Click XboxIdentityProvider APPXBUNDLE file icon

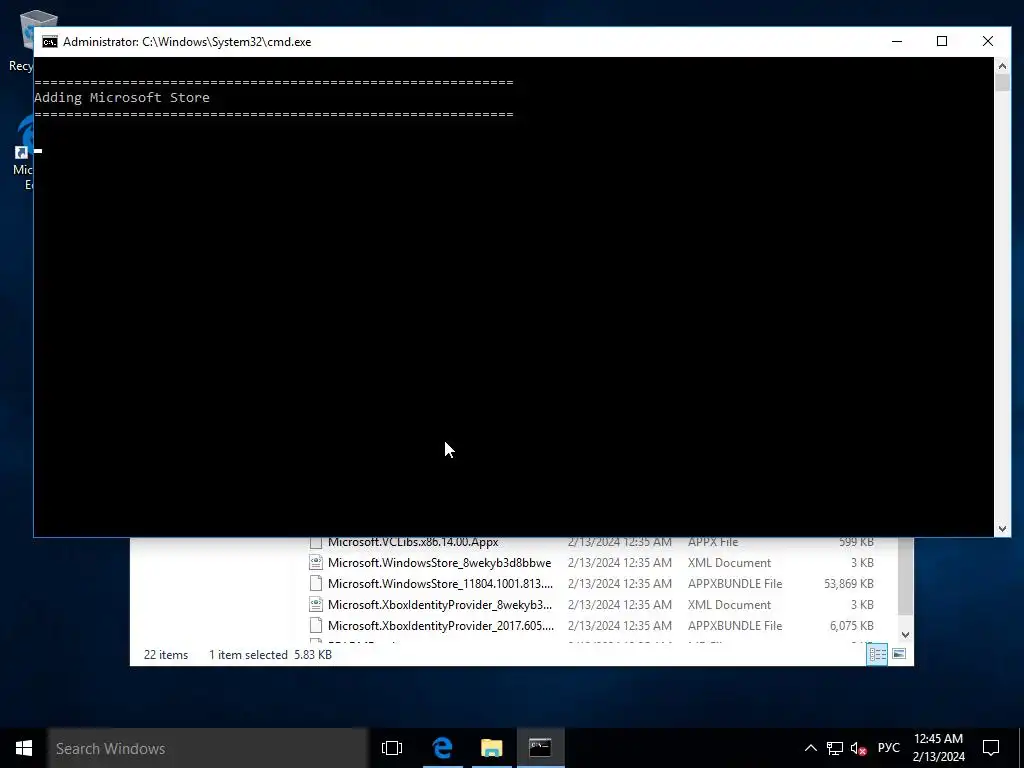pyautogui.click(x=316, y=626)
